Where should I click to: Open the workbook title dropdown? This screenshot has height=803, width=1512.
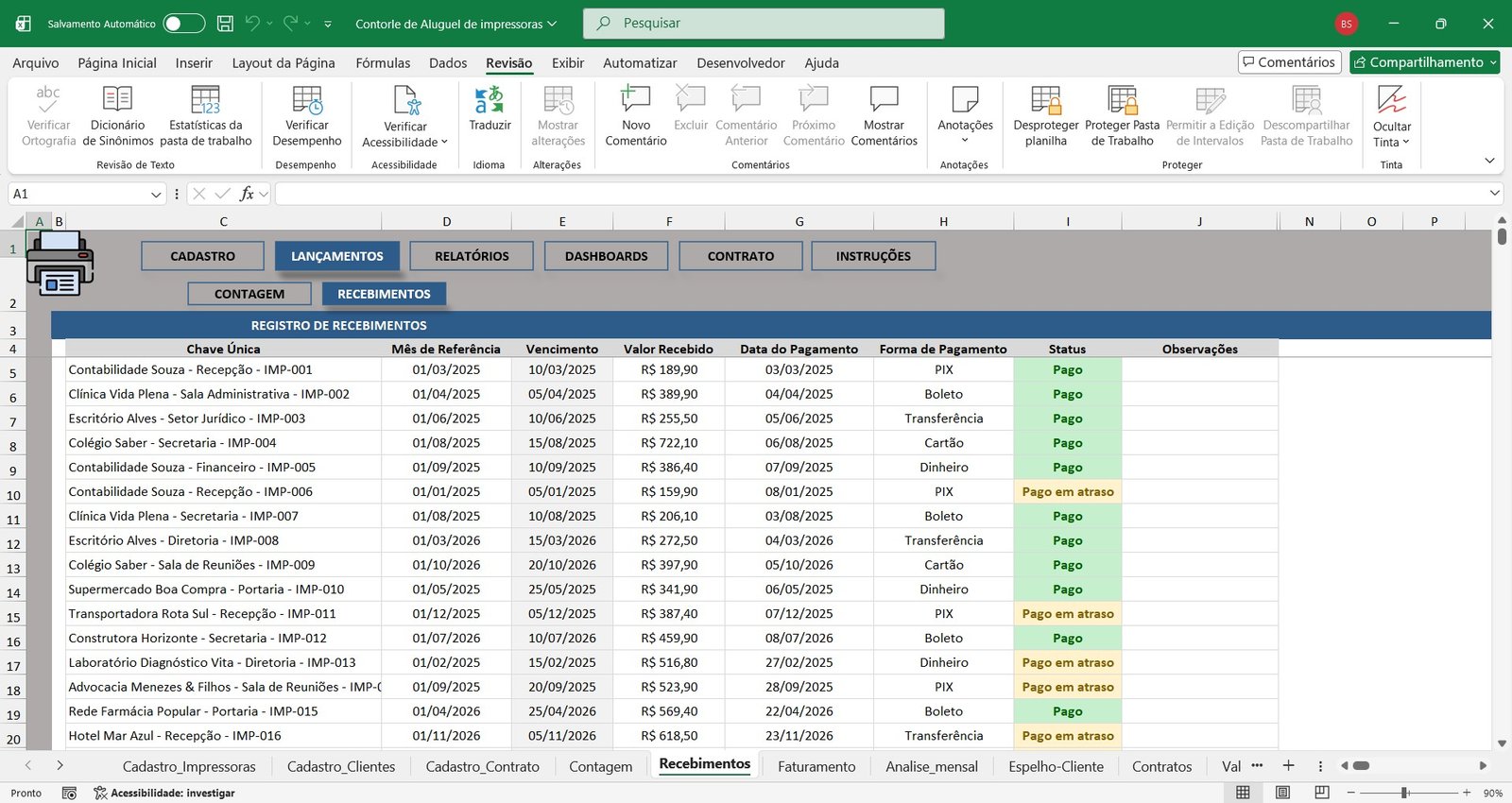(552, 24)
